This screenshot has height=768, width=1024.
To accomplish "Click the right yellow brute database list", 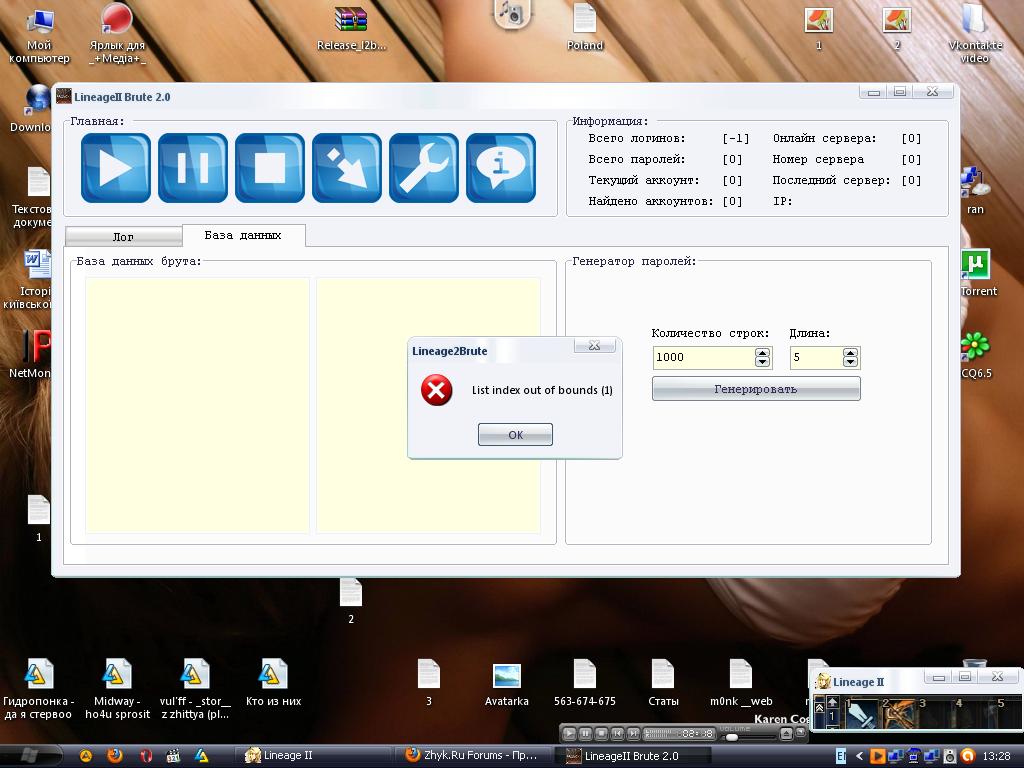I will [428, 405].
